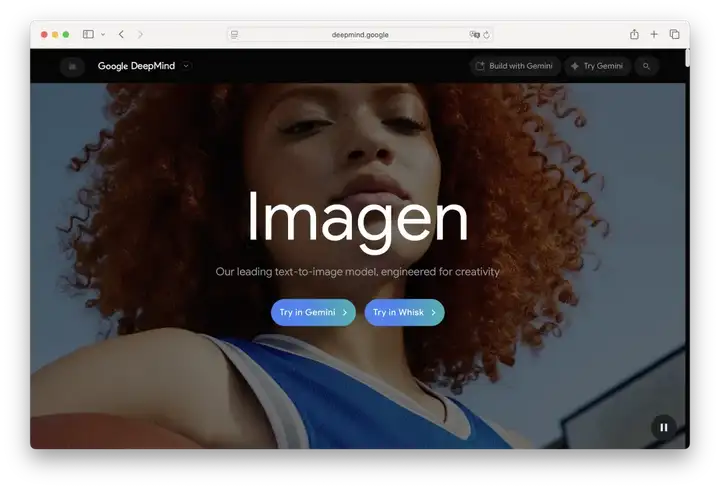The image size is (720, 489).
Task: Open the site search magnifier icon
Action: pyautogui.click(x=647, y=66)
